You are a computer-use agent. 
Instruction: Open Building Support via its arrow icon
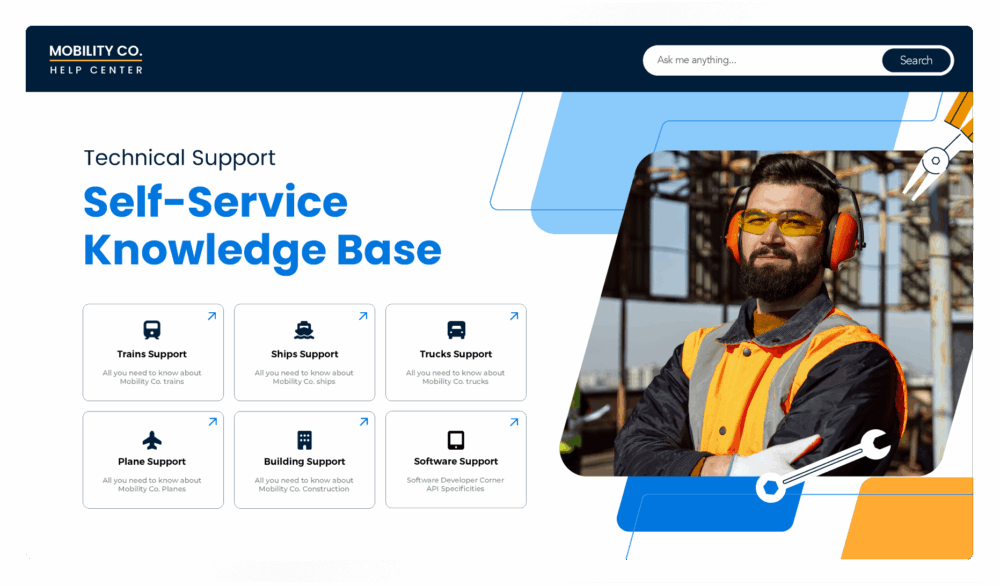click(x=362, y=422)
